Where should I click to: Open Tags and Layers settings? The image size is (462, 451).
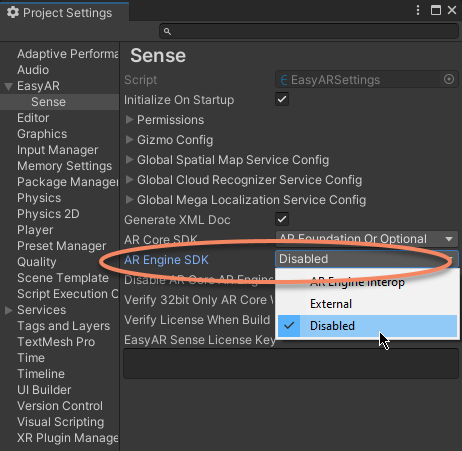(63, 326)
